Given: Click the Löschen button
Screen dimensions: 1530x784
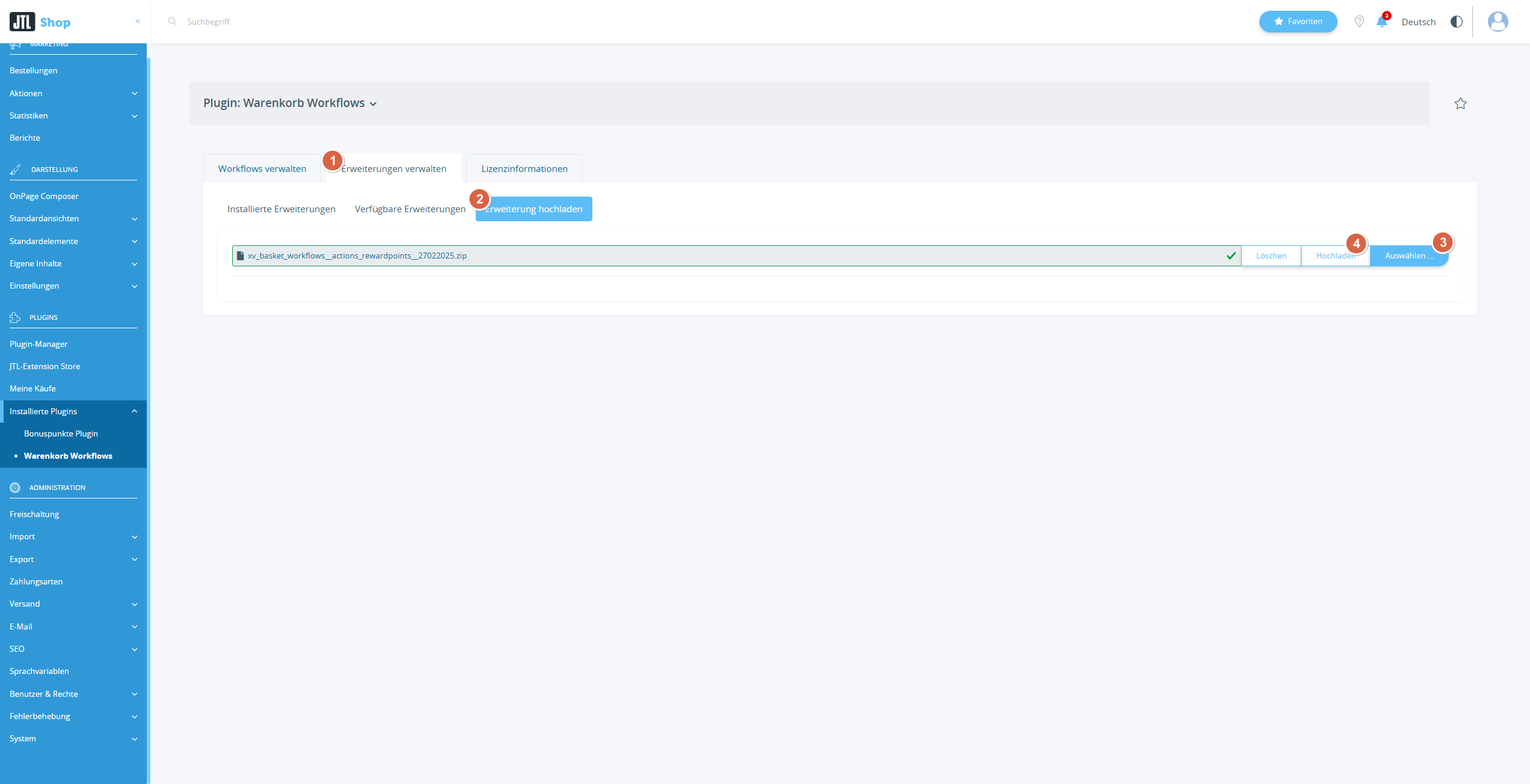Looking at the screenshot, I should 1271,256.
